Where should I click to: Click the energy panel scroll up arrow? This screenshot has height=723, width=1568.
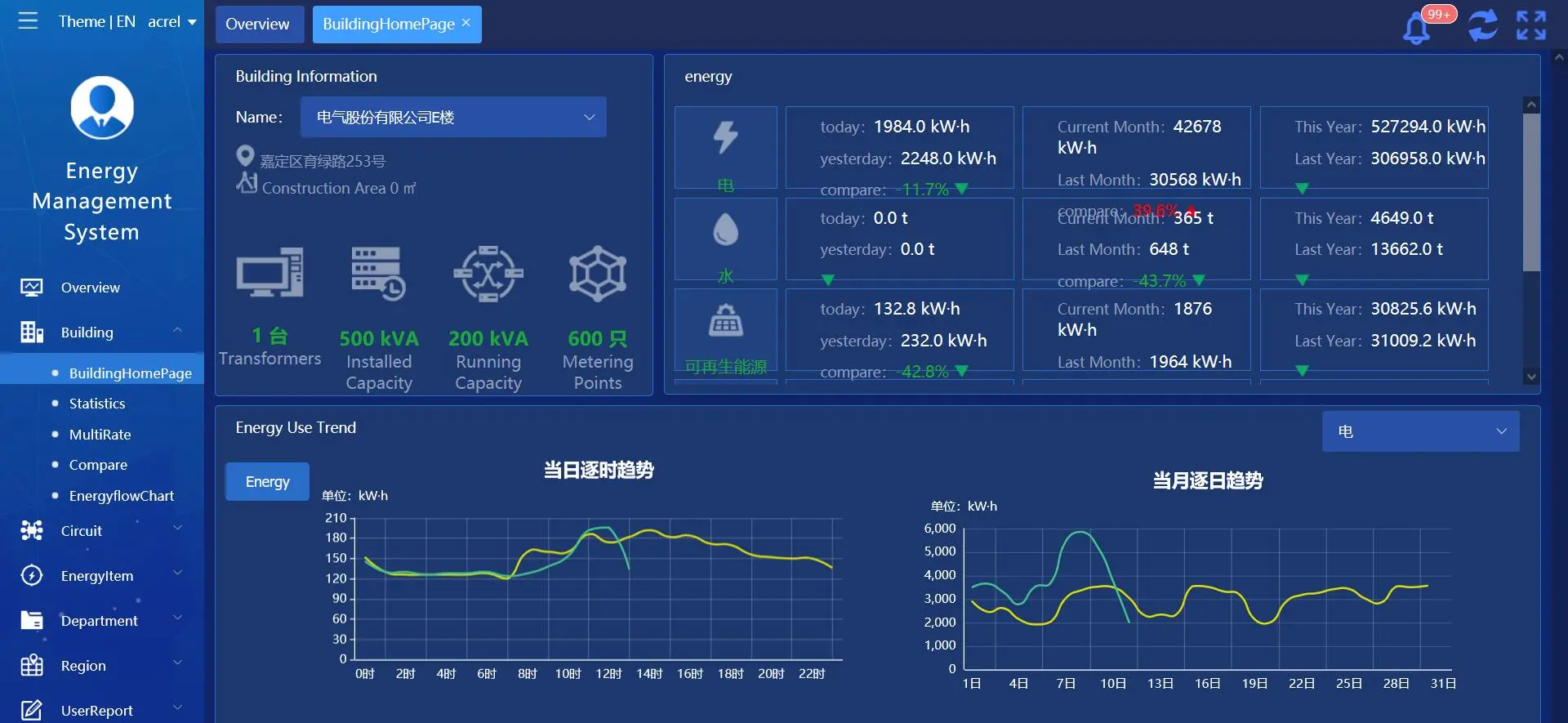pos(1531,105)
